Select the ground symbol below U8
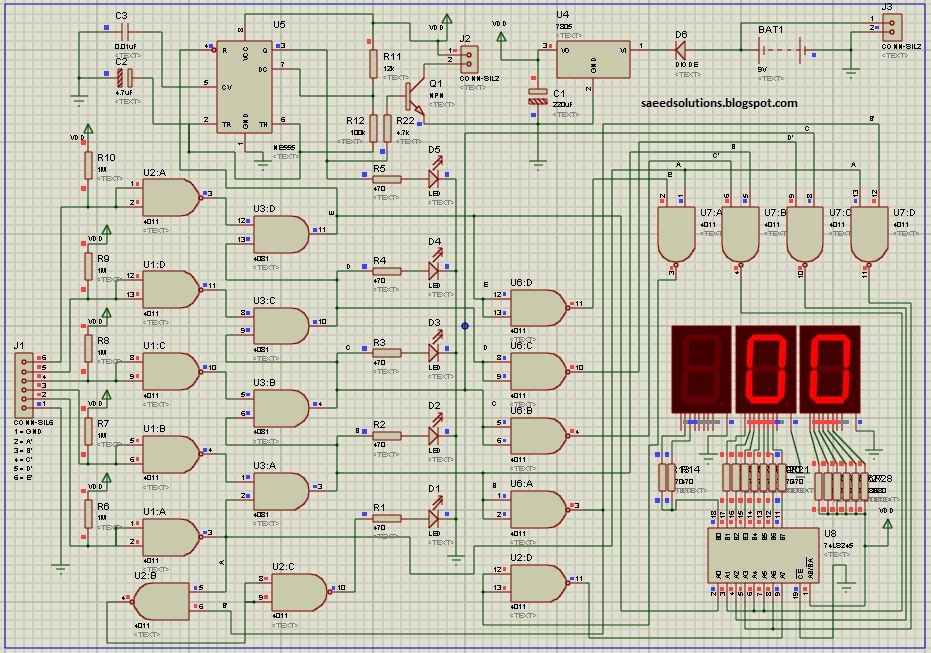The height and width of the screenshot is (653, 931). click(846, 587)
